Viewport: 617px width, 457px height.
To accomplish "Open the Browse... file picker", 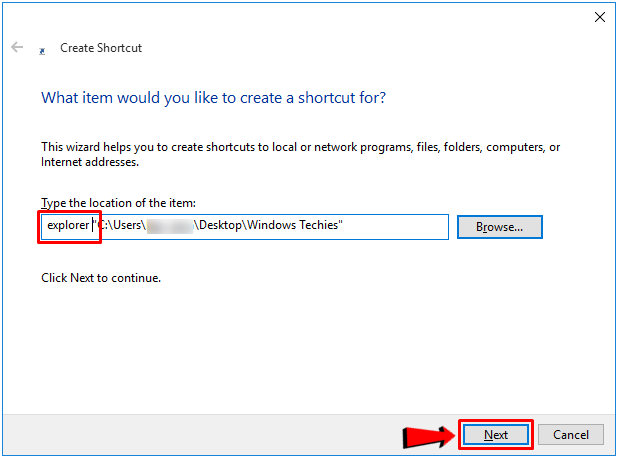I will click(500, 227).
